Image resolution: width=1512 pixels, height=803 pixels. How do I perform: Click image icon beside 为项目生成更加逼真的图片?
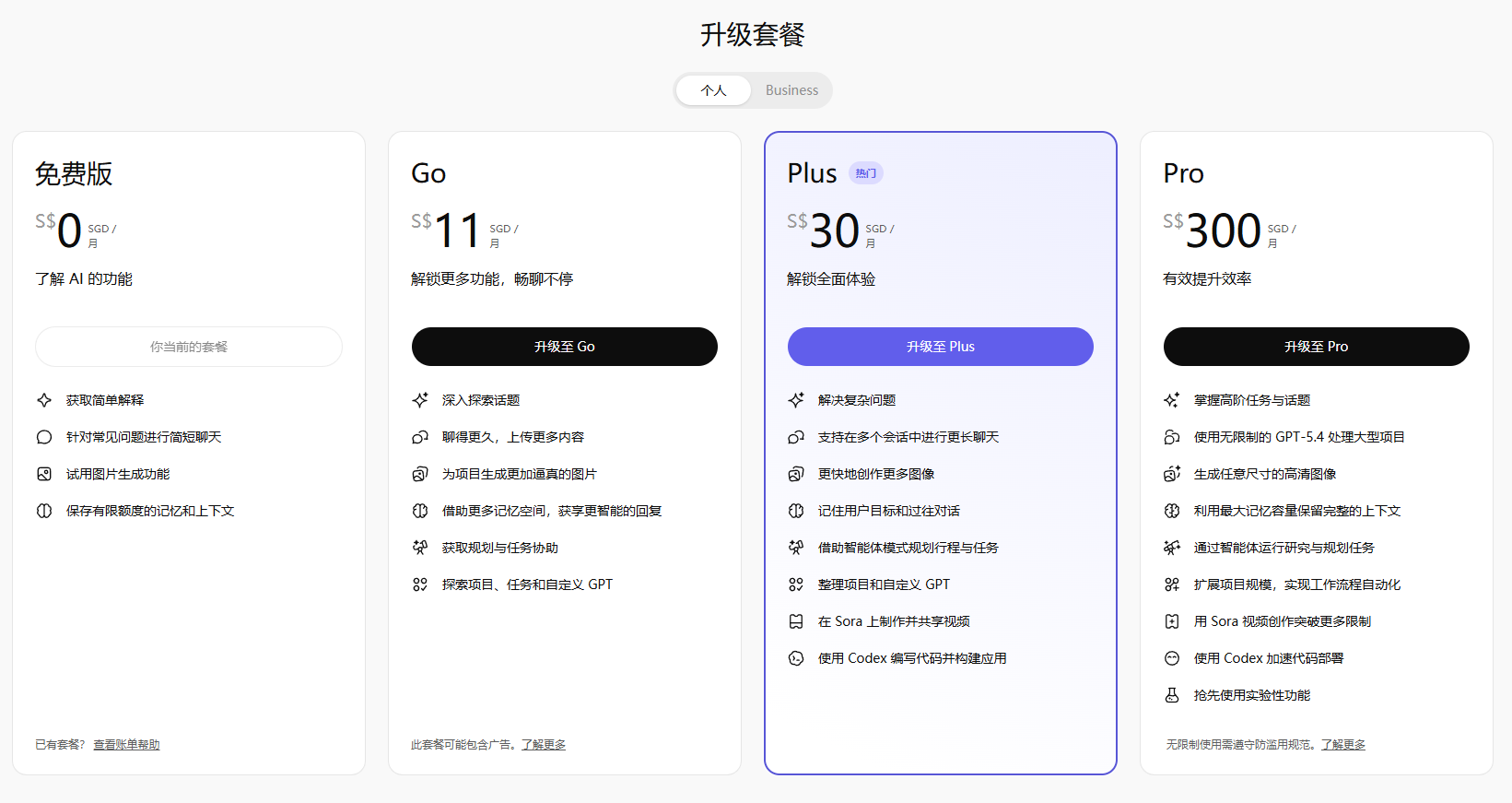(x=420, y=474)
